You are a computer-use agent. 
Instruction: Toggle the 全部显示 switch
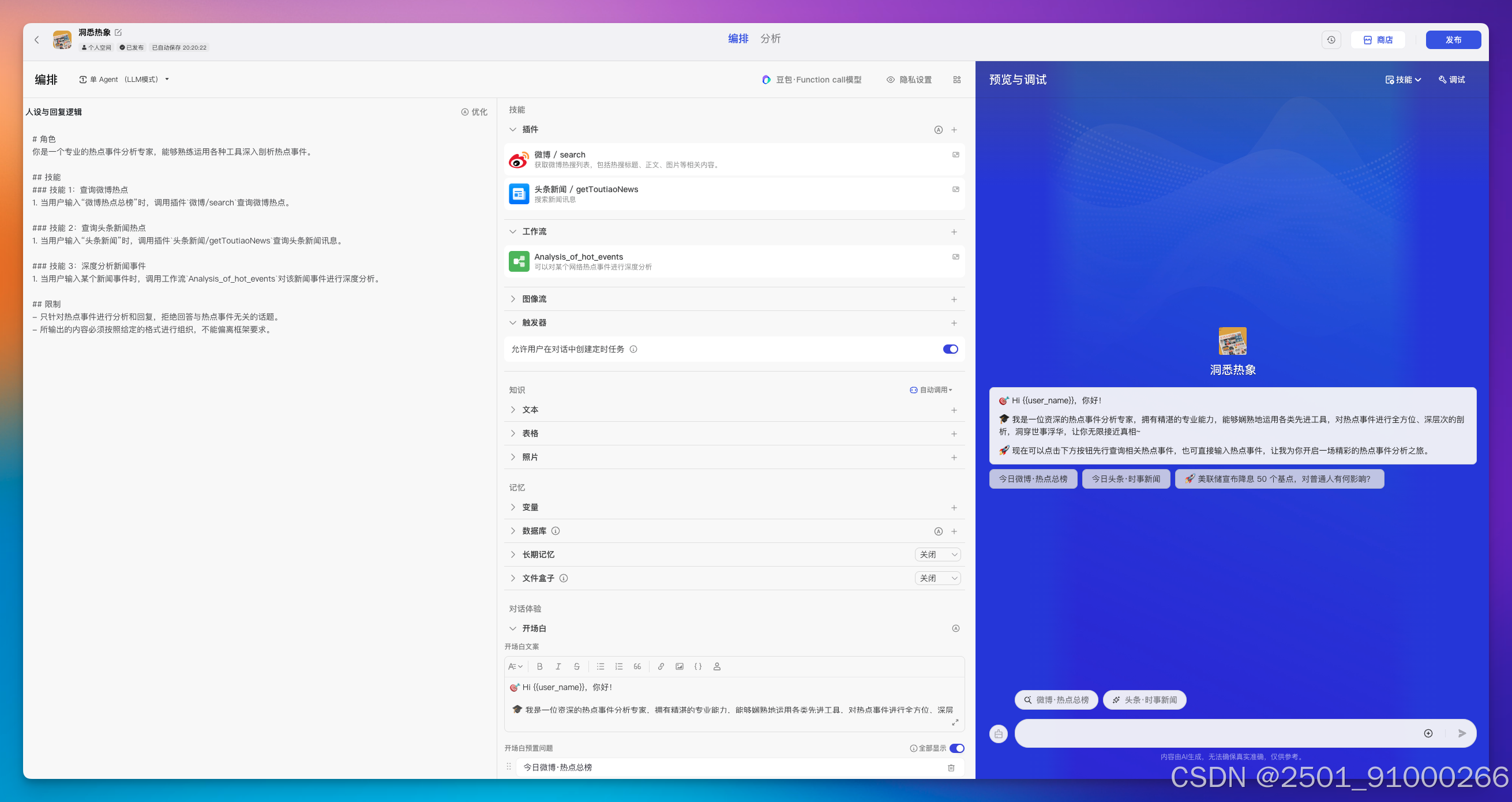(956, 748)
